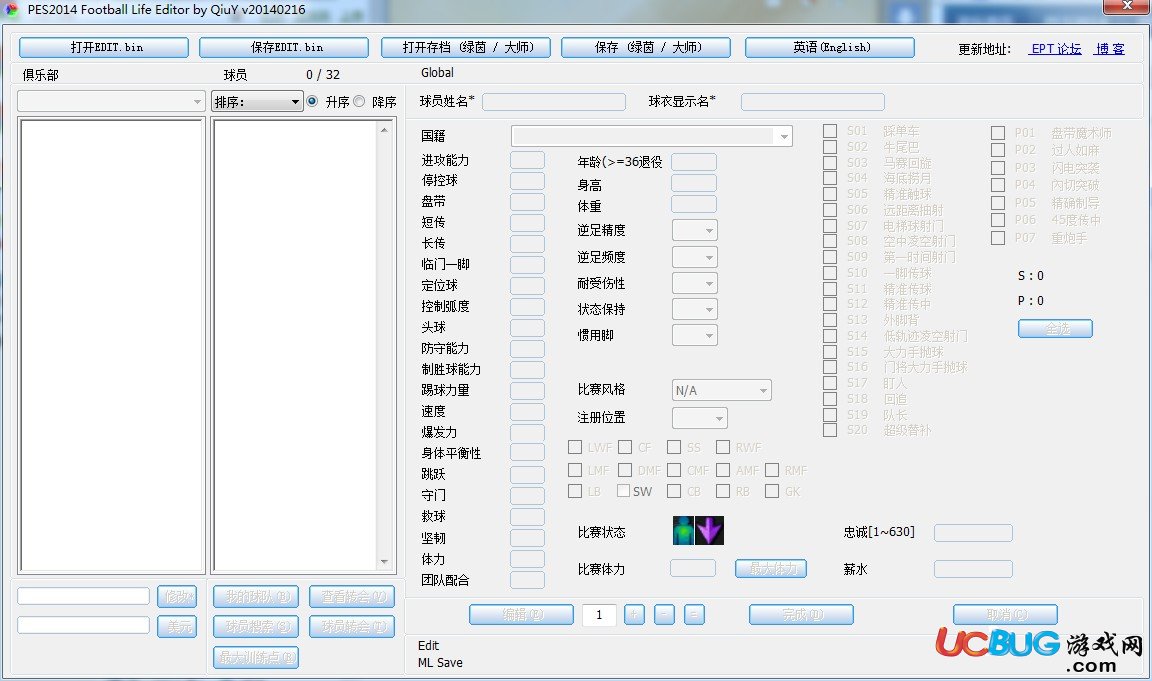Click the 取消 cancel button

tap(1006, 614)
